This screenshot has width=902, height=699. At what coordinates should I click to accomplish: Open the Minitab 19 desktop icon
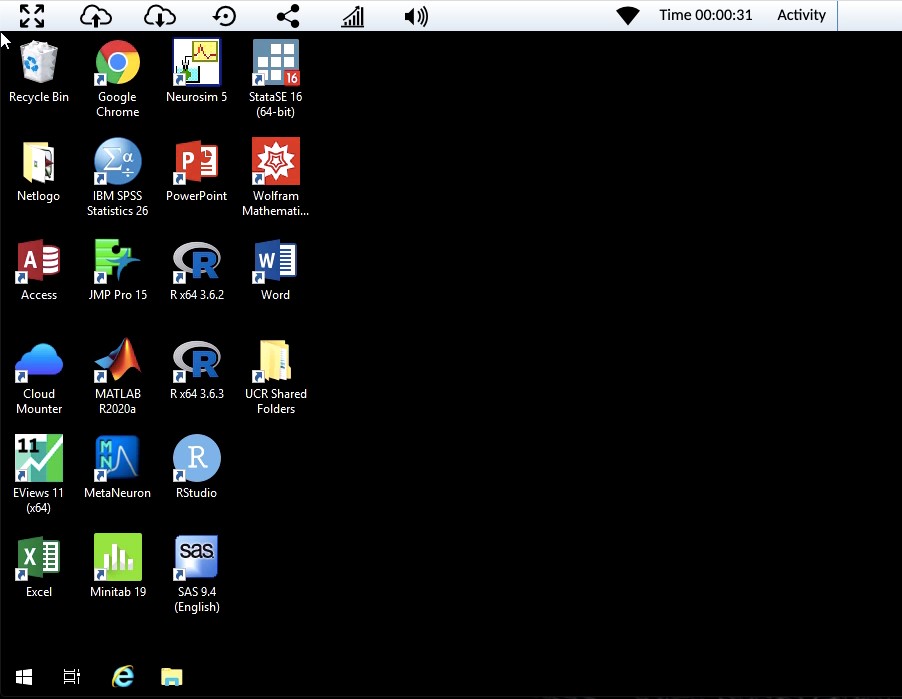pyautogui.click(x=117, y=558)
